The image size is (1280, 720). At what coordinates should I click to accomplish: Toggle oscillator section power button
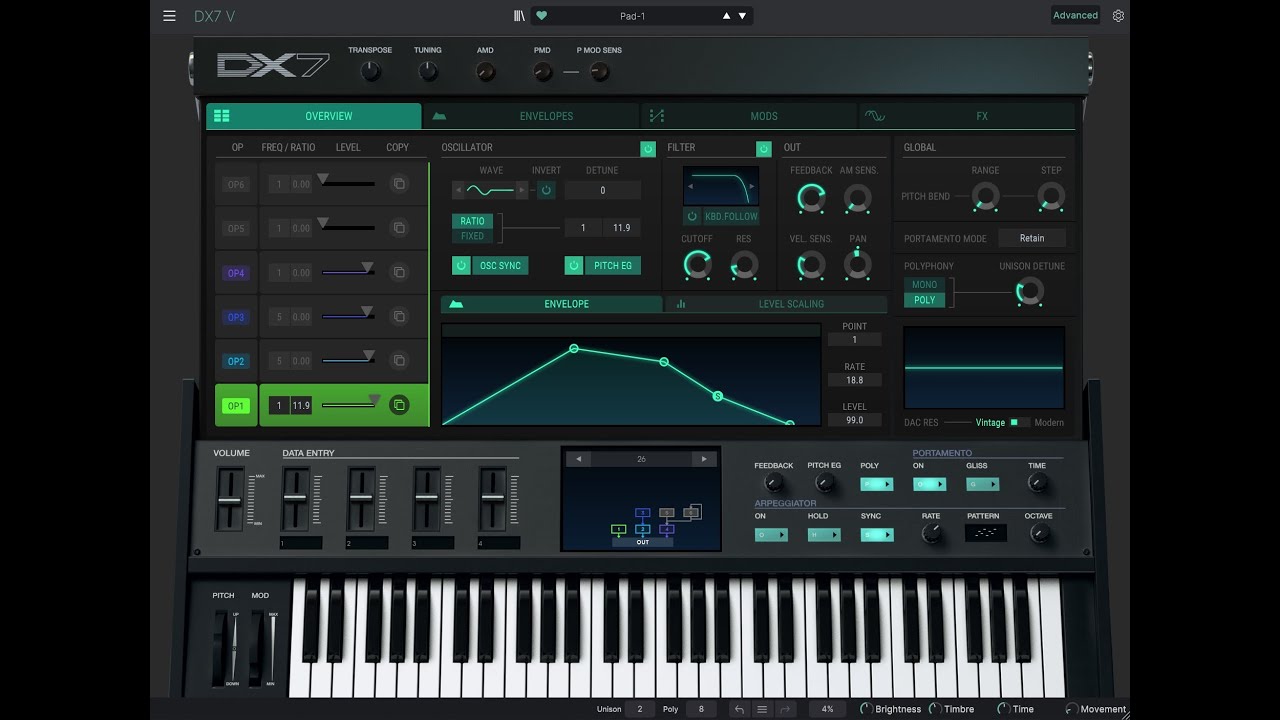(648, 149)
